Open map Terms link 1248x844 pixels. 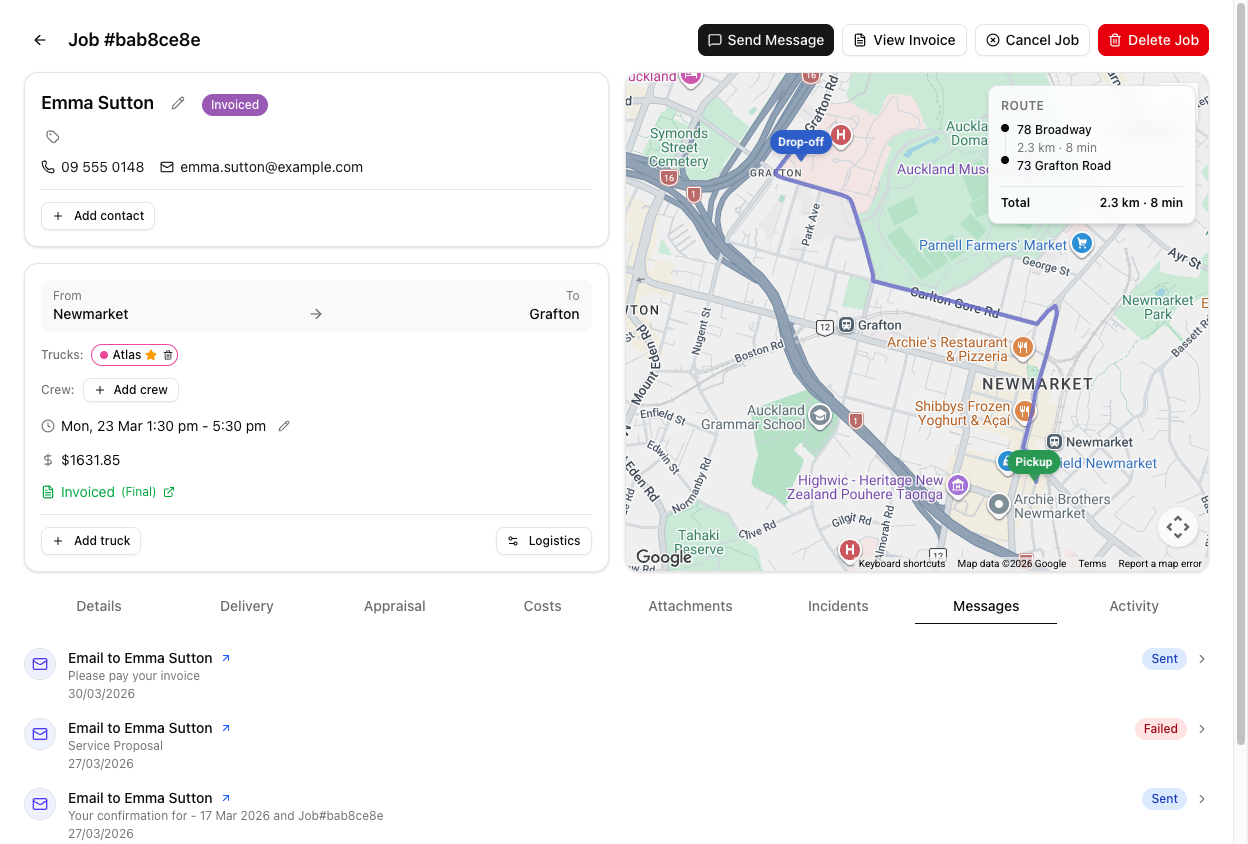pyautogui.click(x=1092, y=564)
